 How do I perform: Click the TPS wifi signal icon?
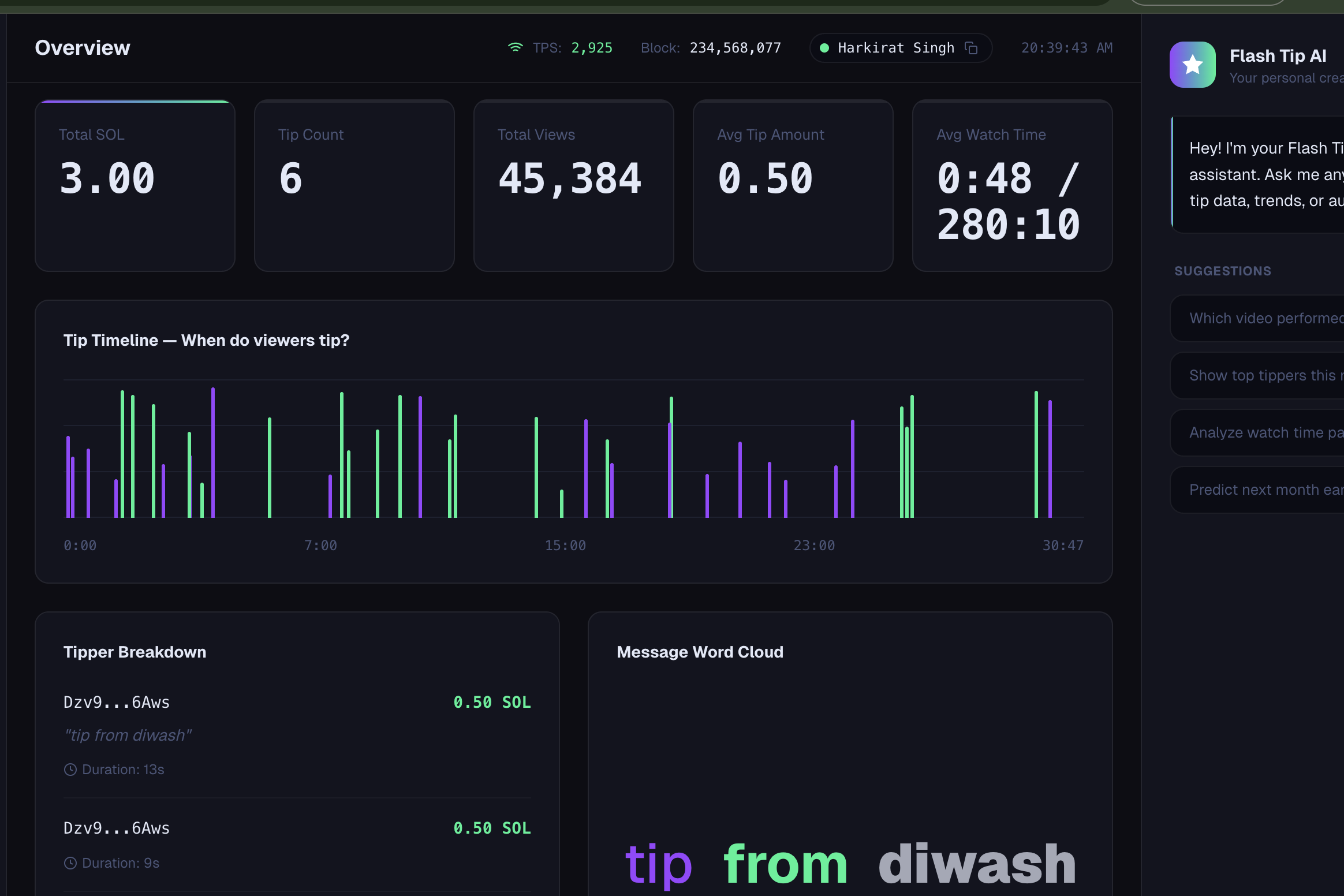coord(515,47)
